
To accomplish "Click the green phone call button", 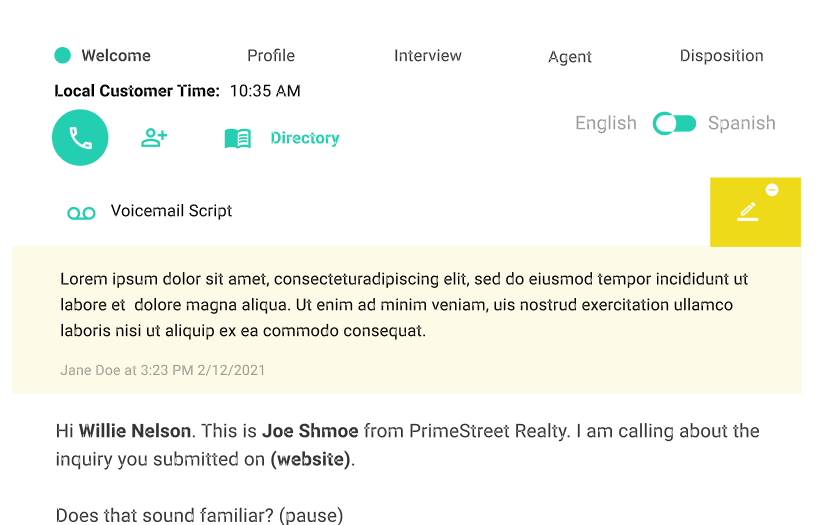I will [80, 138].
